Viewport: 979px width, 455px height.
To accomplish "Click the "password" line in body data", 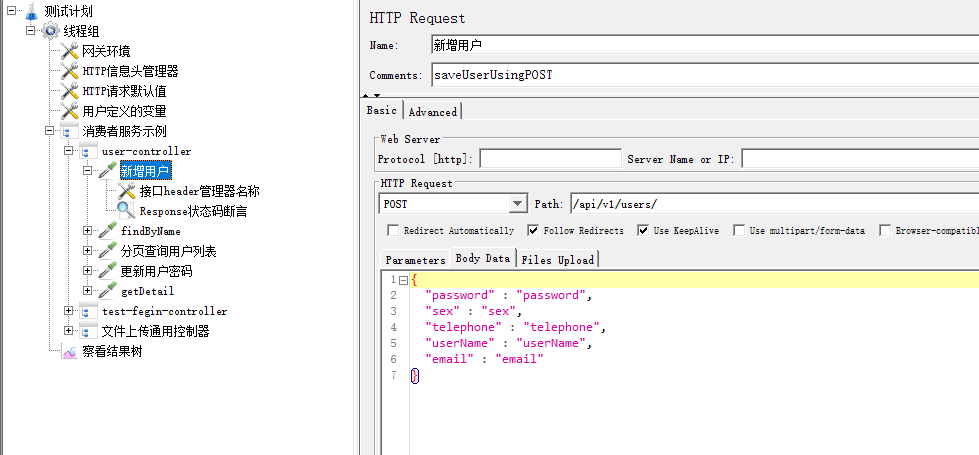I will point(508,295).
